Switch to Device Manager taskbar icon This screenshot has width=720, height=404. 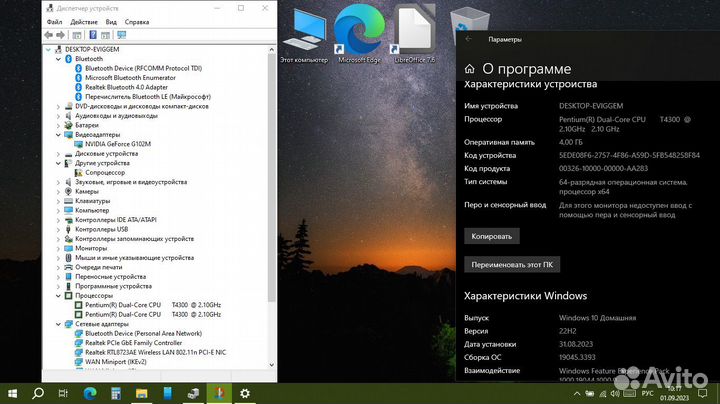tap(193, 393)
